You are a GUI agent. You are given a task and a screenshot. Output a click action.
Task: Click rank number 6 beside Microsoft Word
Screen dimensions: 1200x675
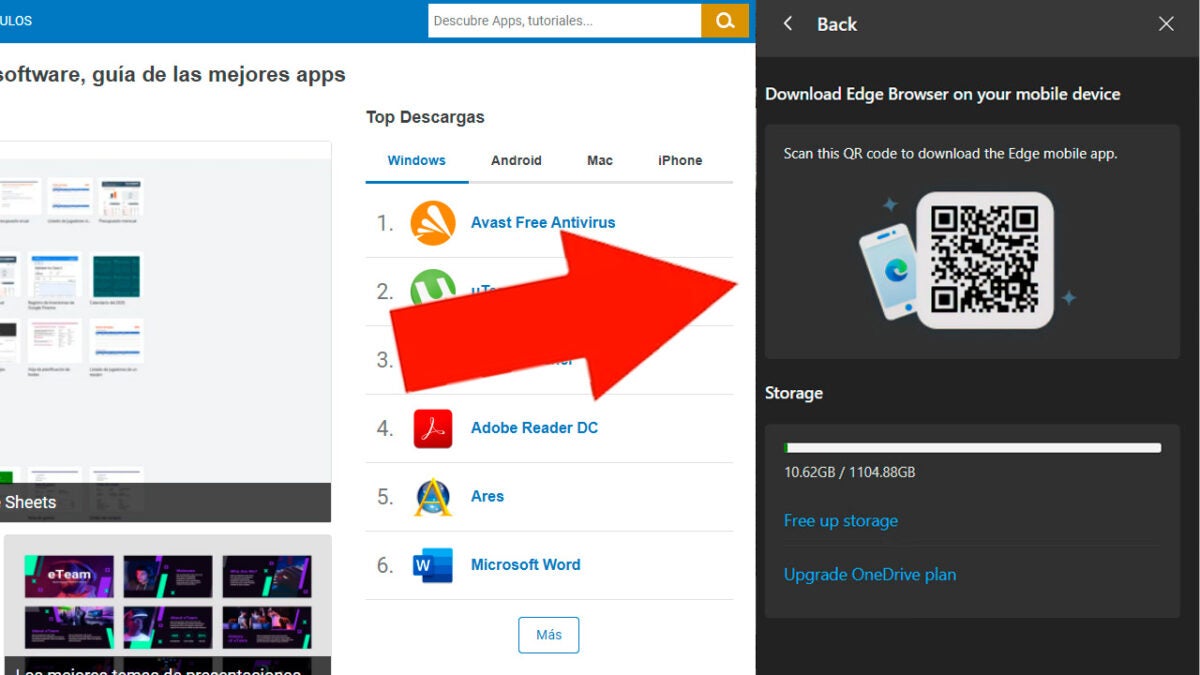click(x=385, y=565)
